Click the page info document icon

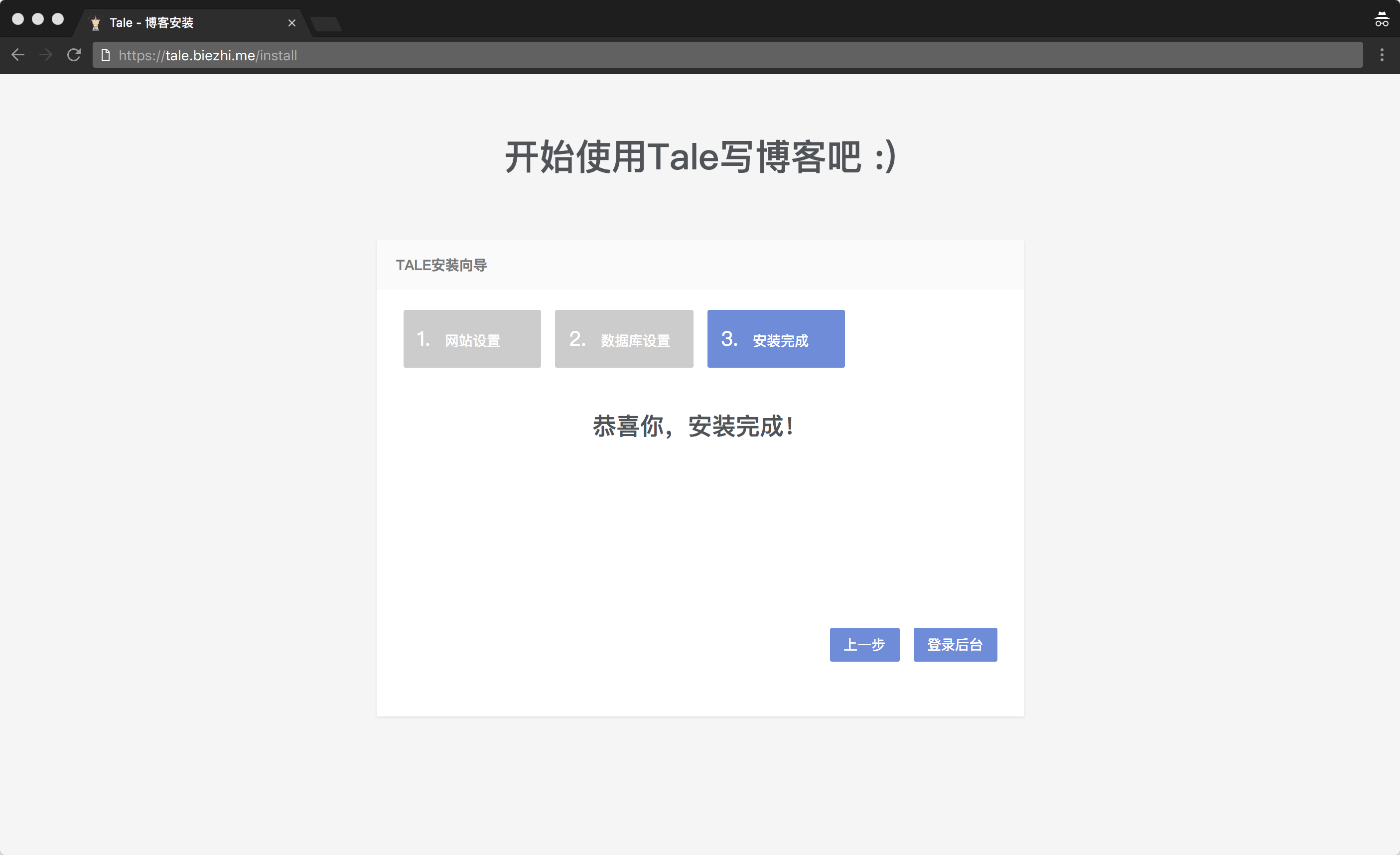point(106,55)
